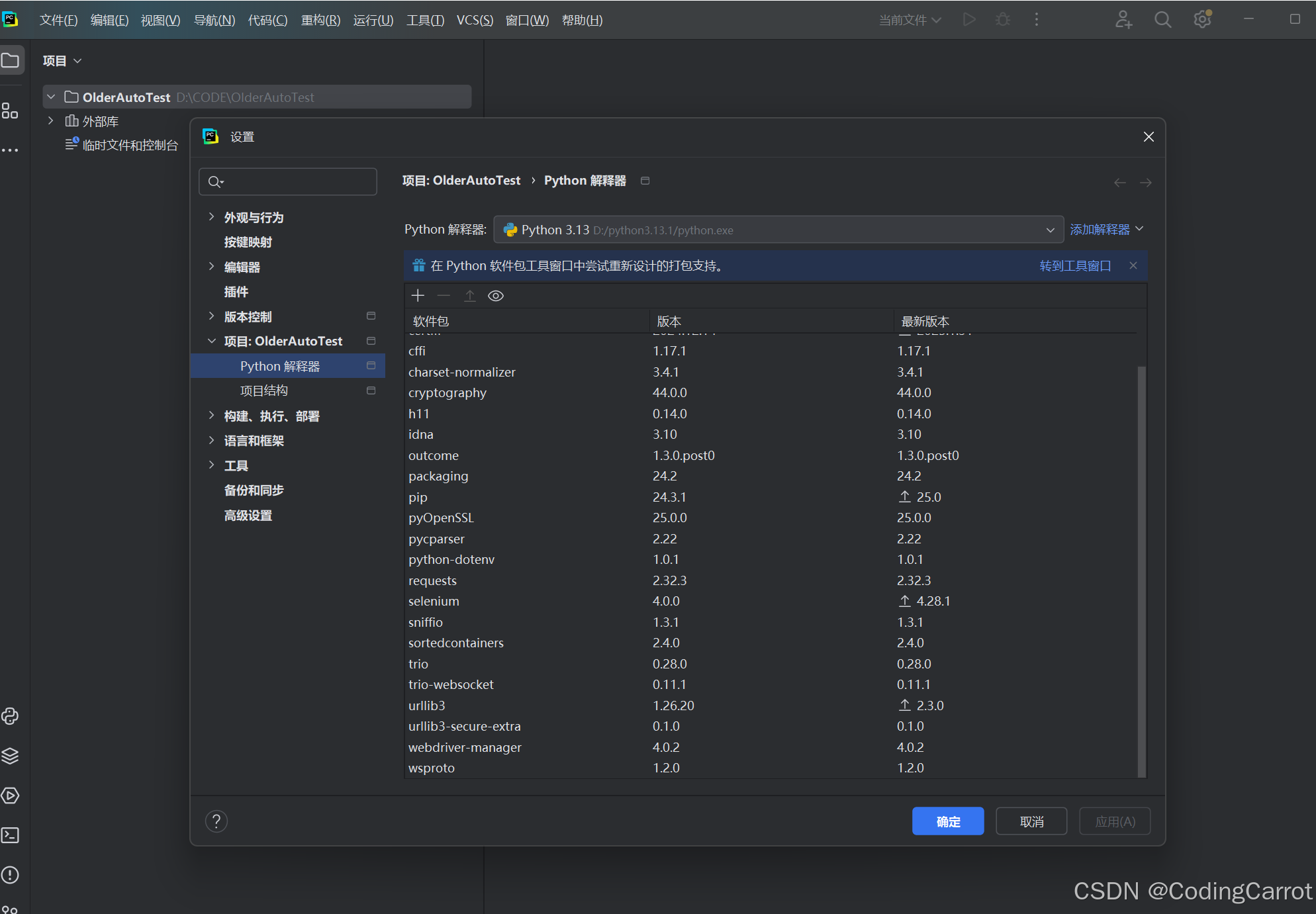This screenshot has height=914, width=1316.
Task: Uninstall package with minus icon
Action: tap(444, 296)
